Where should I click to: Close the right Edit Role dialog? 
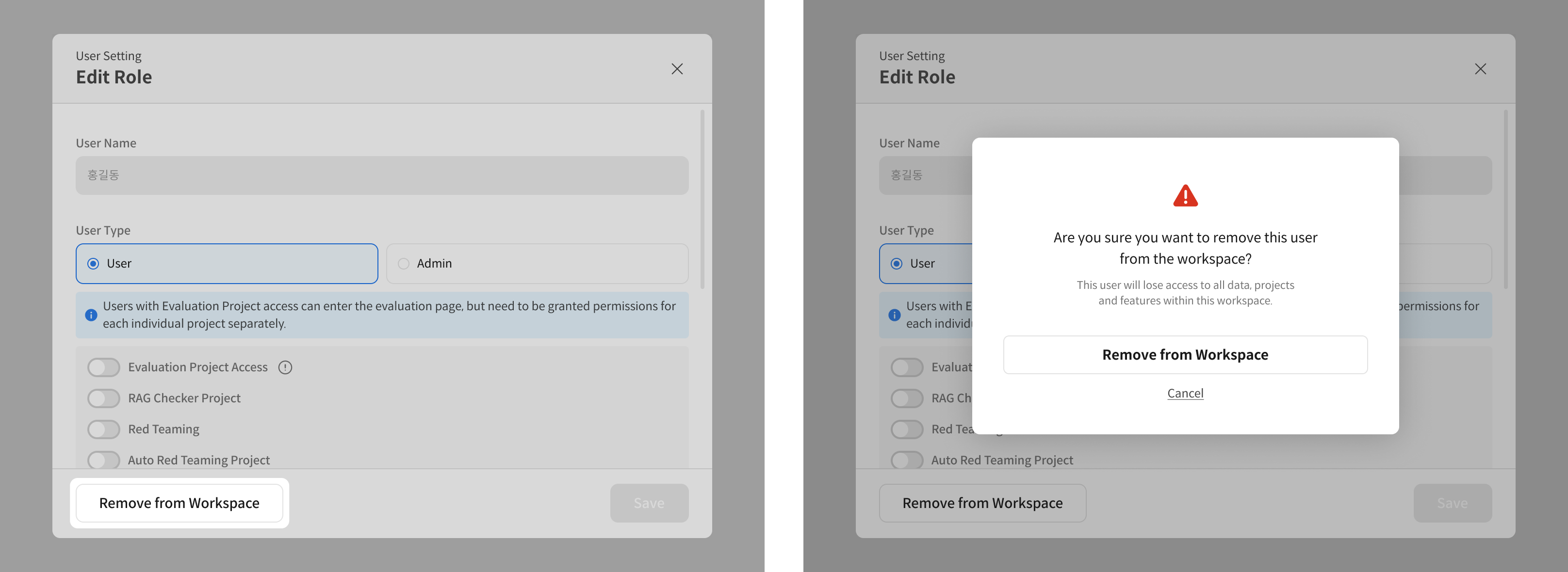point(1480,69)
